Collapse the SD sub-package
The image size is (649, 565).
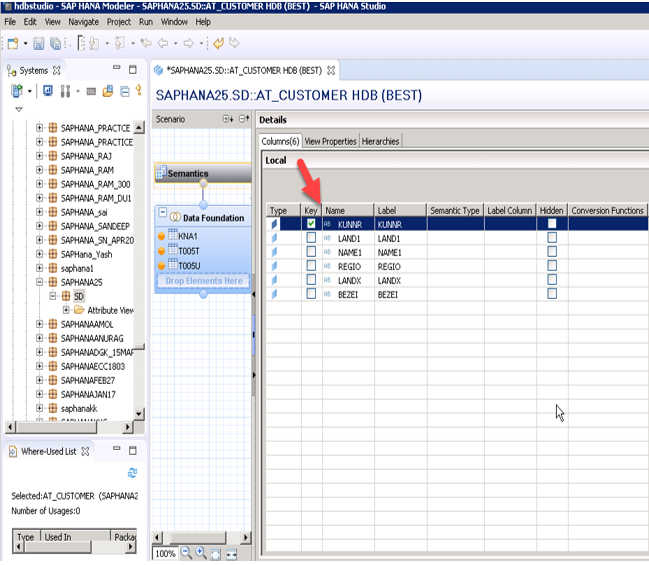pos(53,296)
